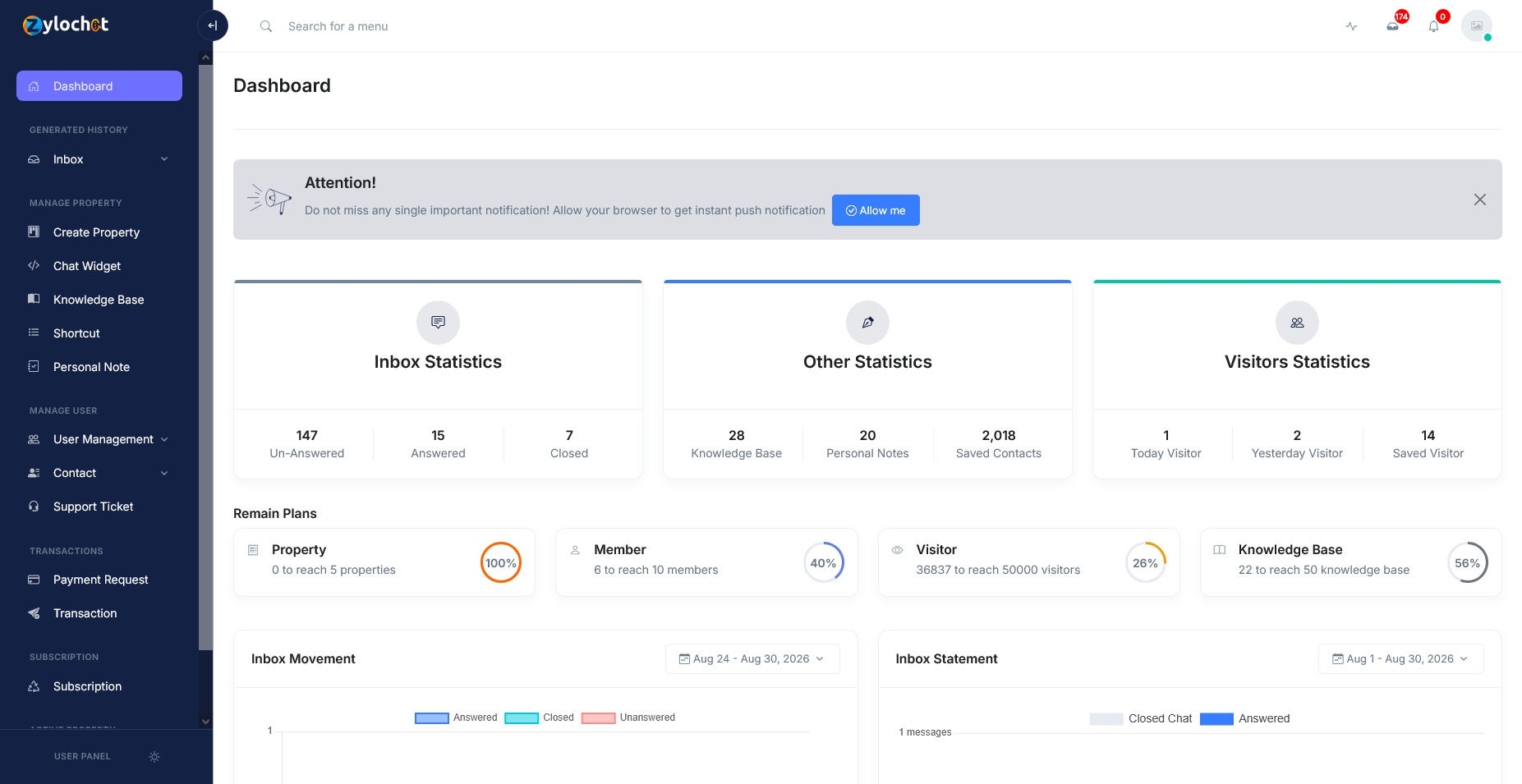
Task: Open the user avatar menu
Action: point(1477,26)
